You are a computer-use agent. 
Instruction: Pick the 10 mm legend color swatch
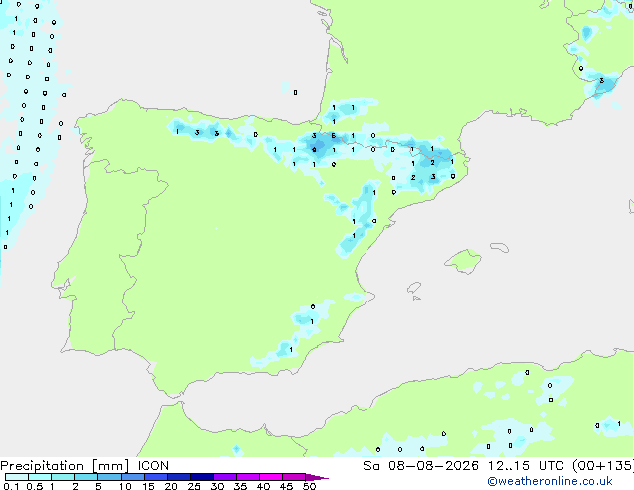[133, 477]
